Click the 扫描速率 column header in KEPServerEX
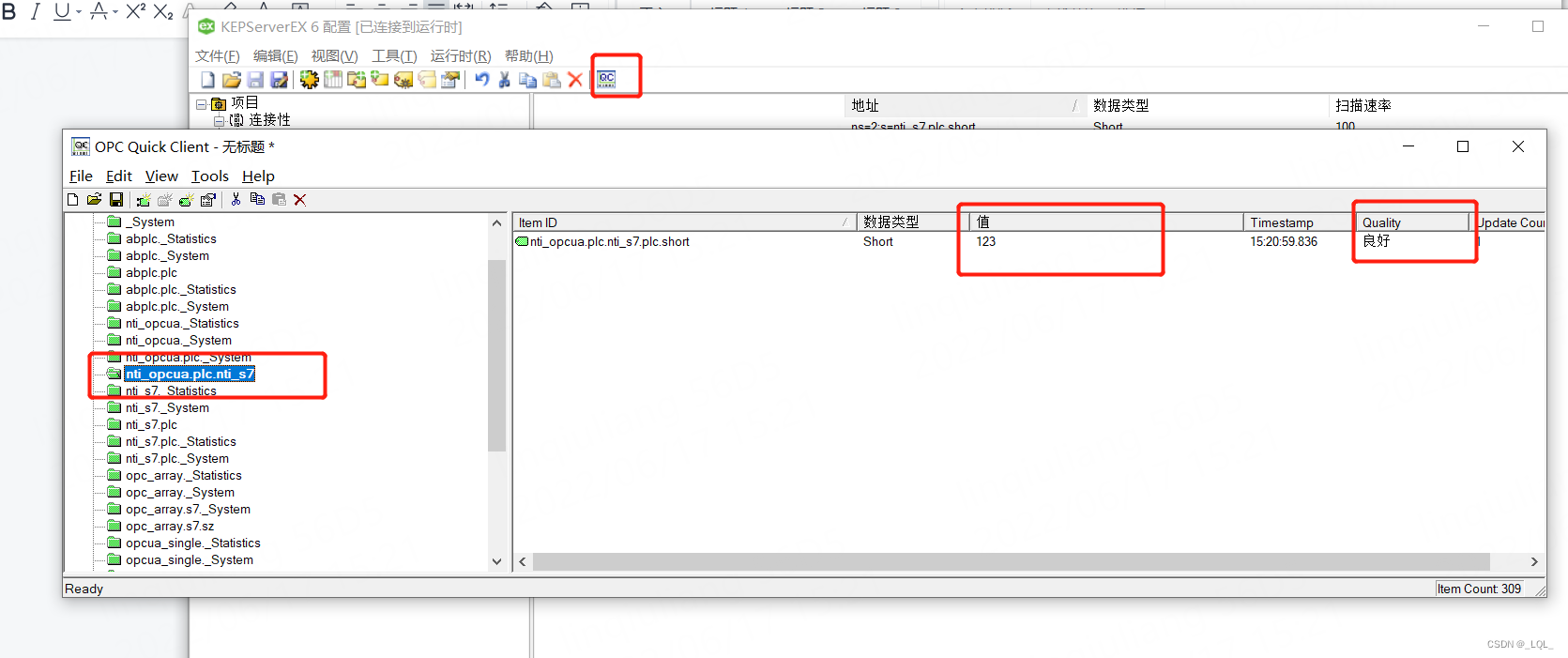Screen dimensions: 1568x658 click(x=1448, y=105)
